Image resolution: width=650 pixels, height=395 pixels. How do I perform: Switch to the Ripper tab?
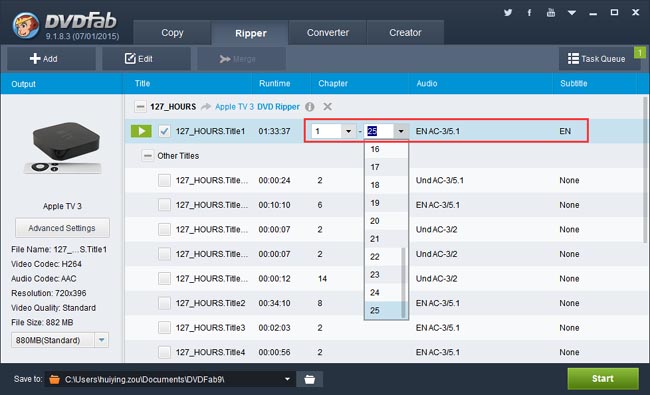pos(250,33)
